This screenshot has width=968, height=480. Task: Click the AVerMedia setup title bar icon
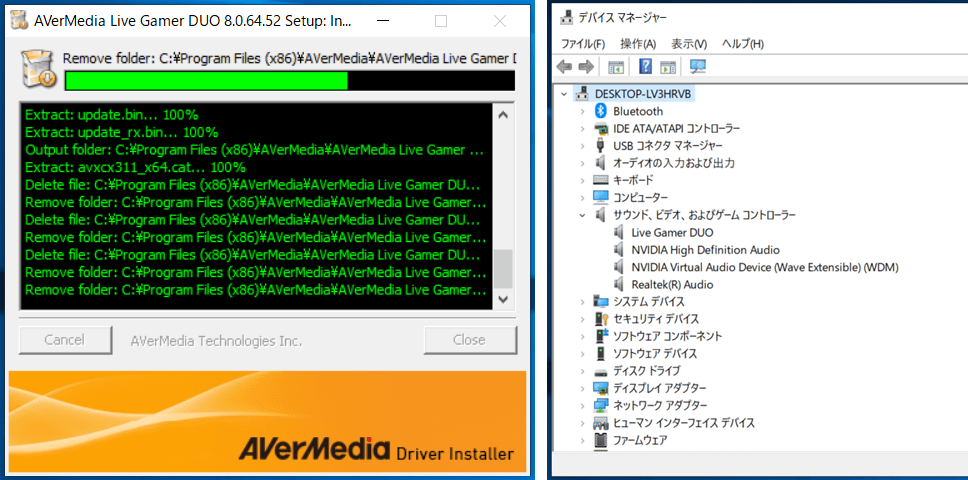[x=19, y=21]
